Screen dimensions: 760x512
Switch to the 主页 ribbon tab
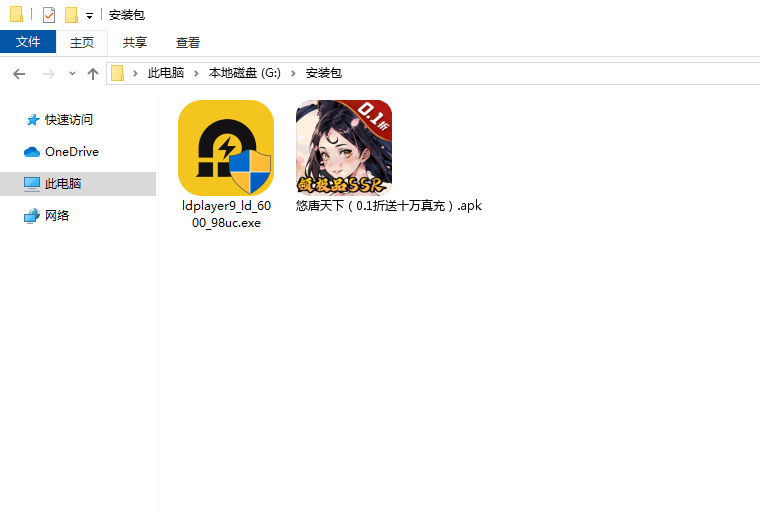[x=82, y=42]
